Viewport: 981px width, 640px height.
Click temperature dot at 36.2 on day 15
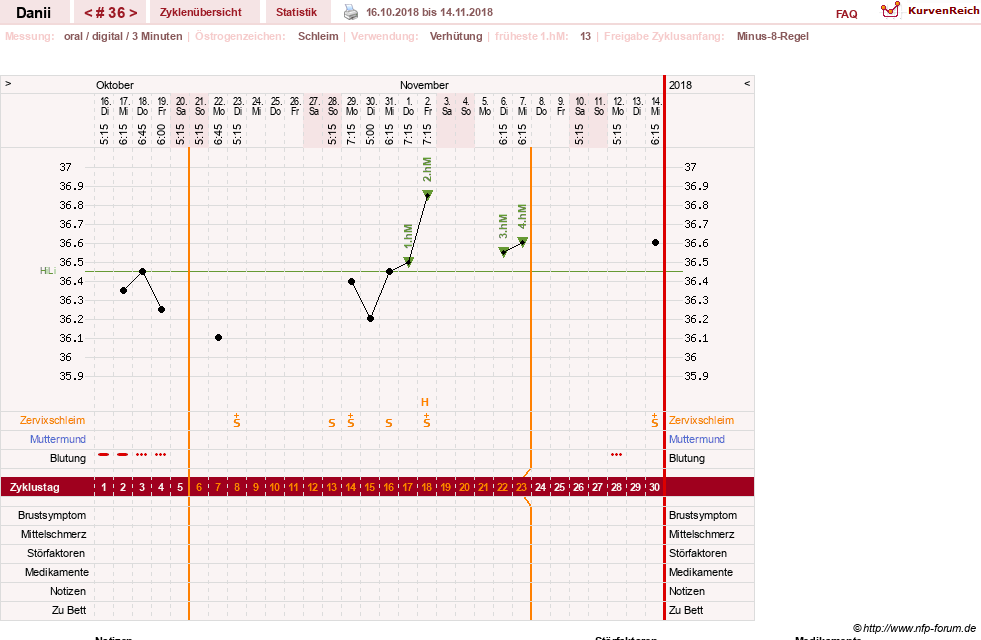coord(370,319)
